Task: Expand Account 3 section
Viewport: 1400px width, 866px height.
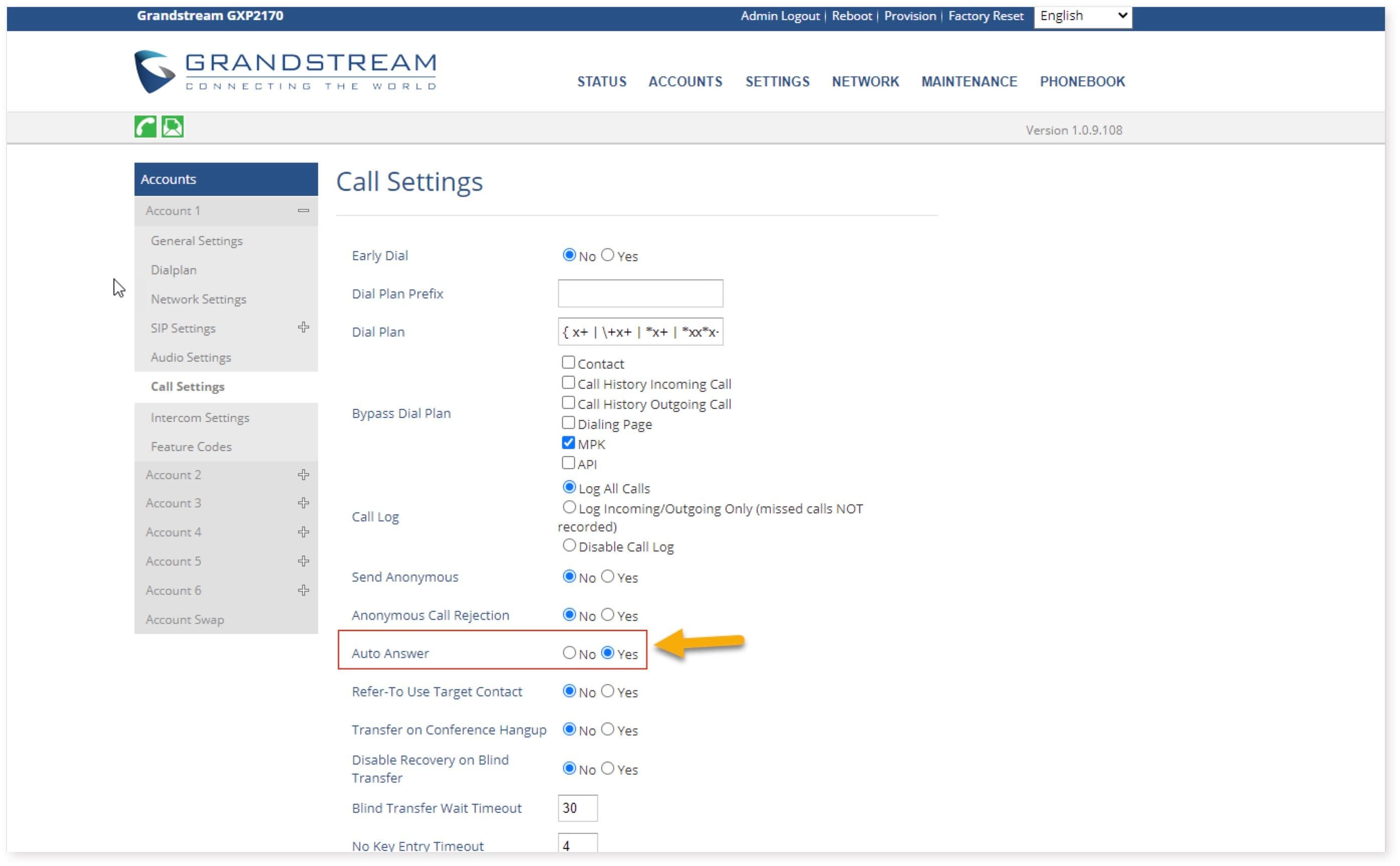Action: pyautogui.click(x=303, y=503)
